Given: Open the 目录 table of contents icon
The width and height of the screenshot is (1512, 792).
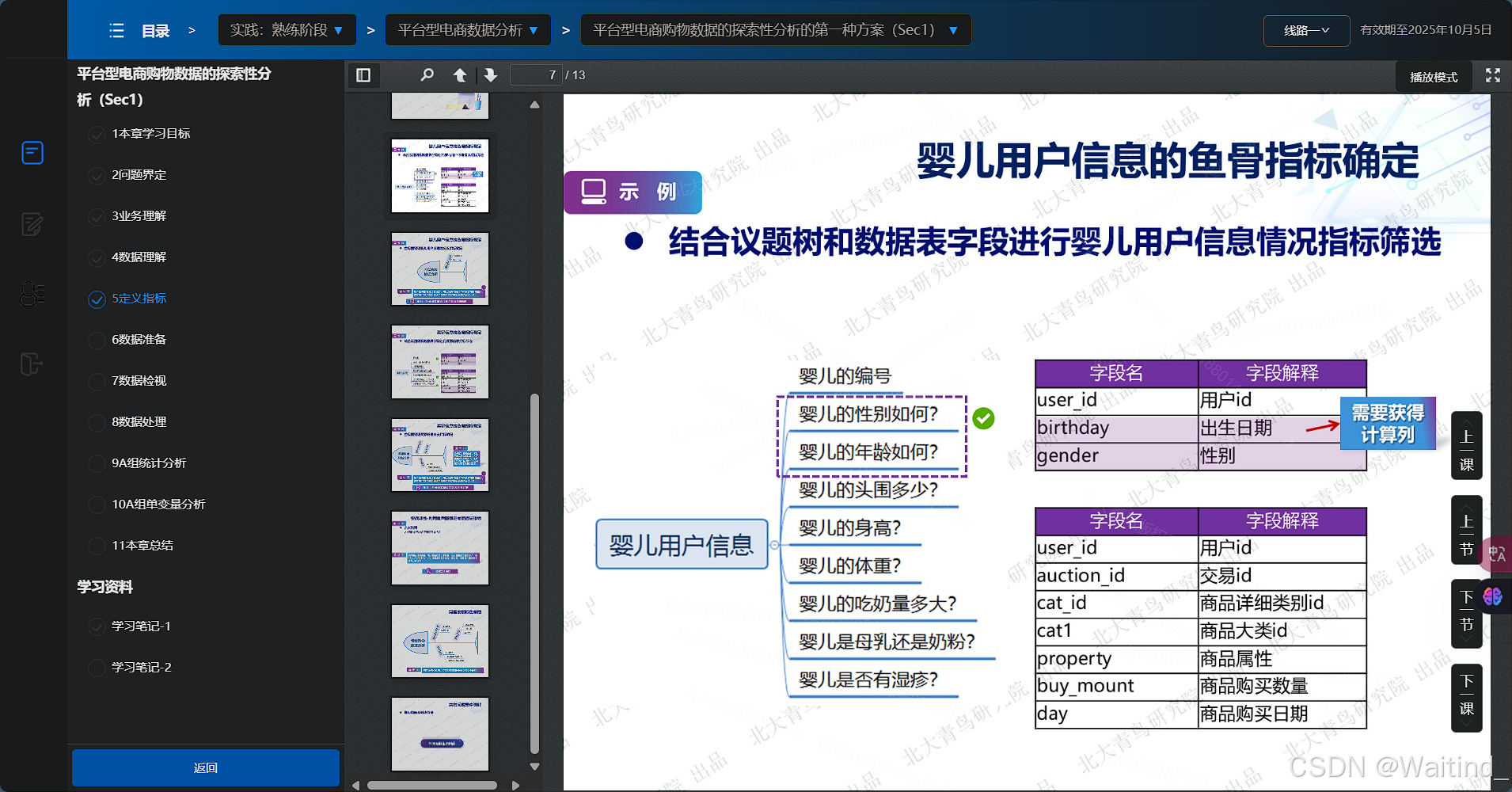Looking at the screenshot, I should click(116, 31).
